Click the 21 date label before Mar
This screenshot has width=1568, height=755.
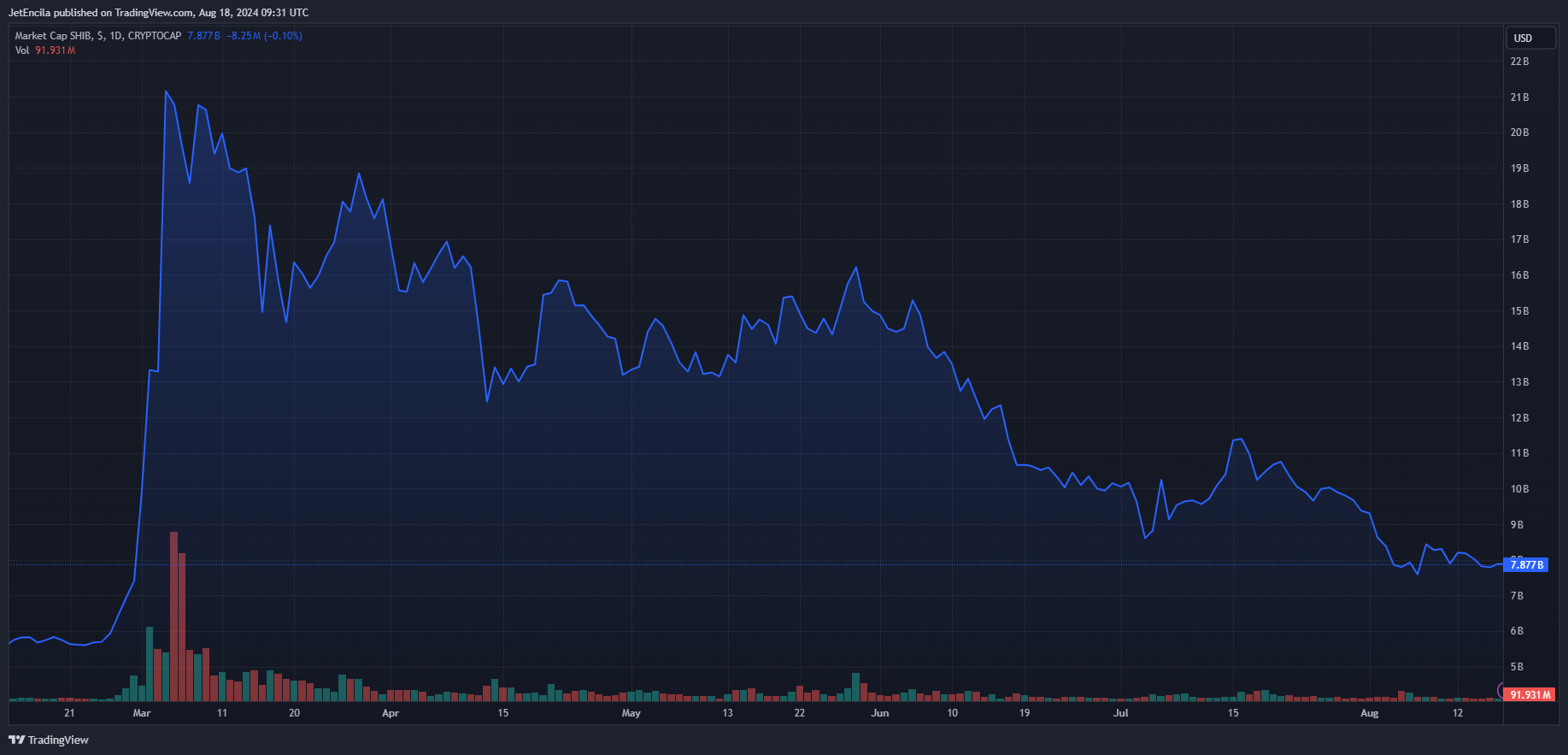69,713
